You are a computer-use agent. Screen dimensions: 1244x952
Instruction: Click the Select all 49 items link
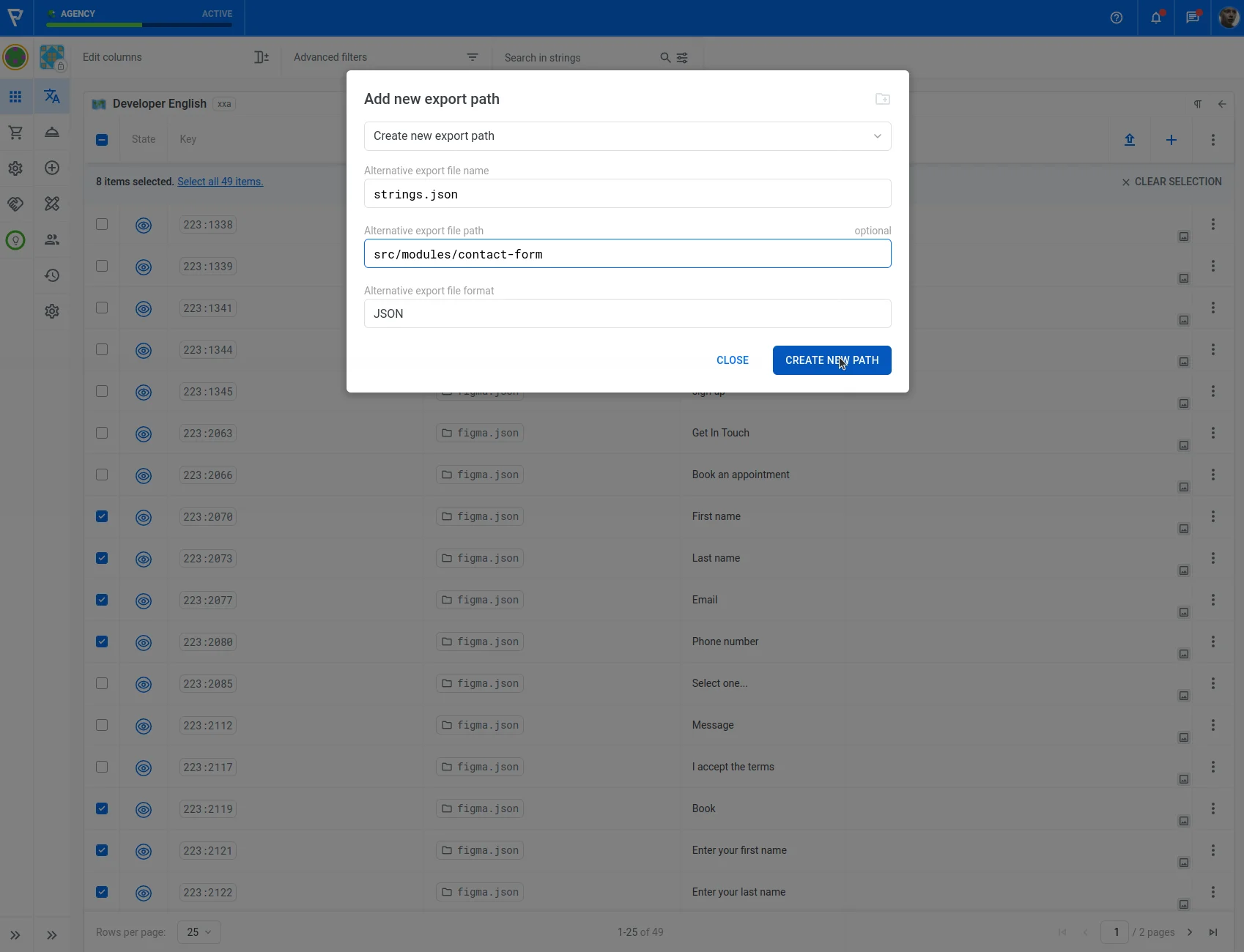click(x=220, y=182)
